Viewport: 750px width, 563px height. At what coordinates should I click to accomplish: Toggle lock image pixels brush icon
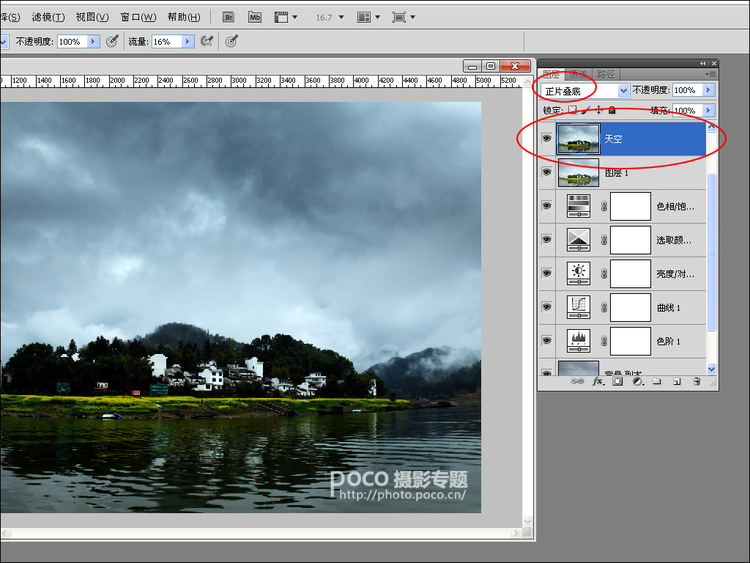pyautogui.click(x=585, y=110)
